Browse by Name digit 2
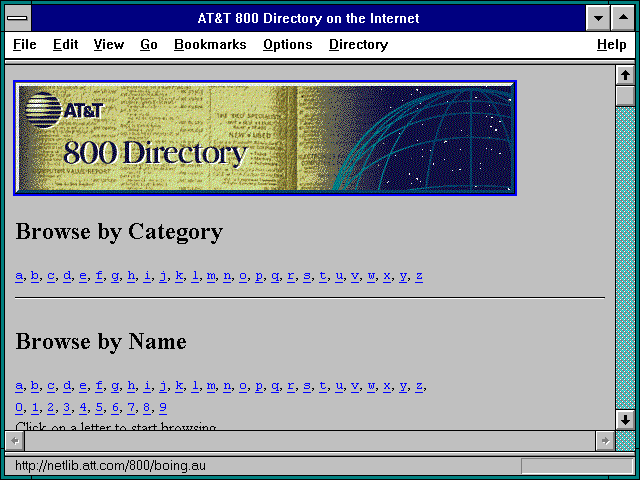This screenshot has width=640, height=480. (x=51, y=407)
